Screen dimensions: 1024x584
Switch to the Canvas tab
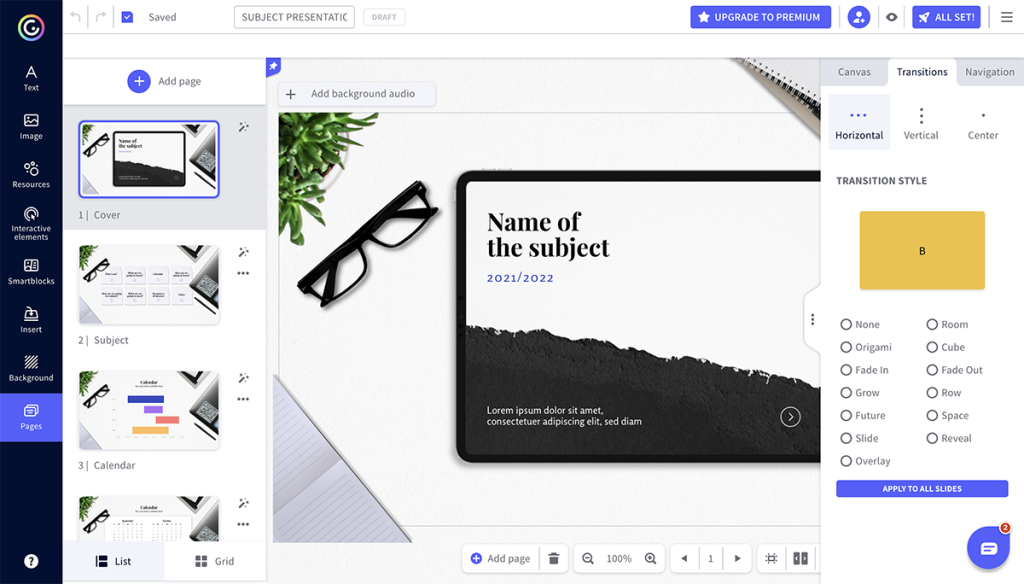click(854, 72)
